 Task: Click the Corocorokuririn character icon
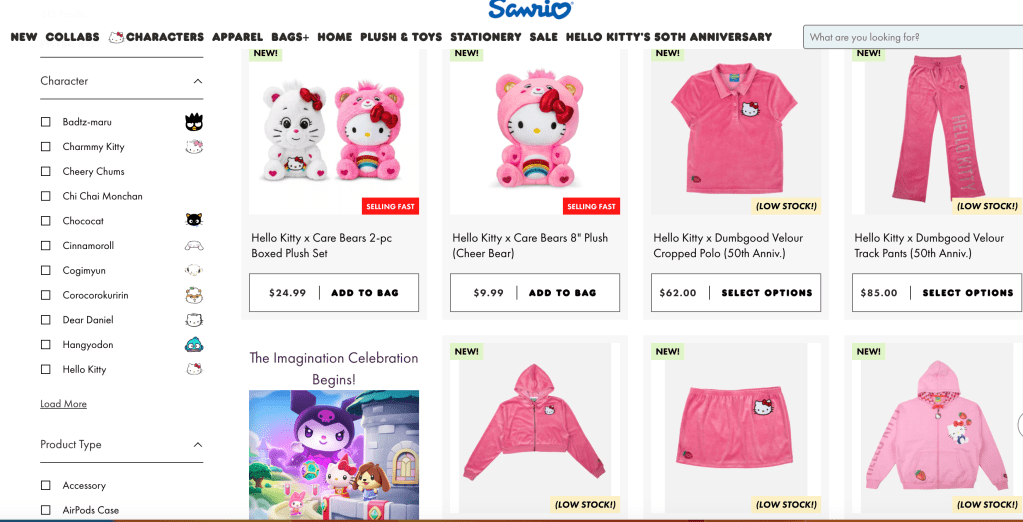[x=194, y=295]
